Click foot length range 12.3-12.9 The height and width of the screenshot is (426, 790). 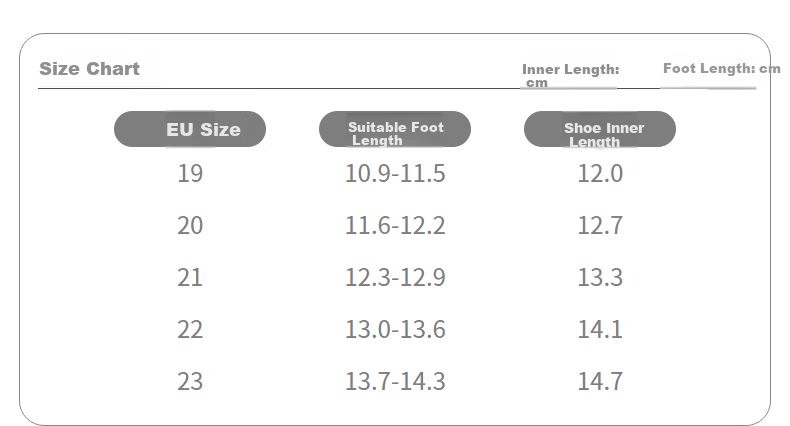(x=395, y=277)
